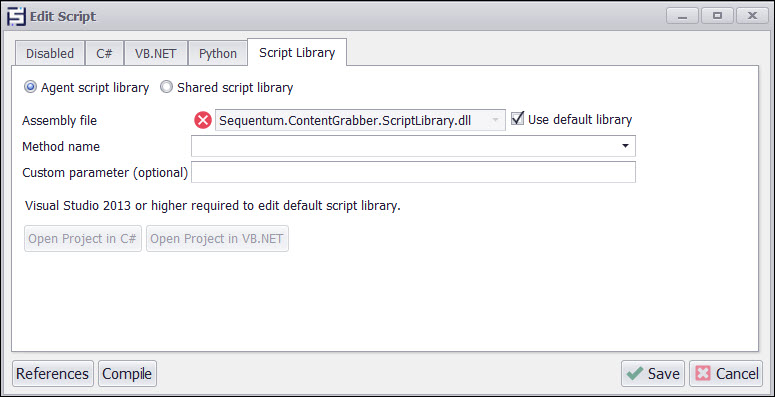Click the red X icon on Cancel
Image resolution: width=775 pixels, height=397 pixels.
tap(703, 373)
